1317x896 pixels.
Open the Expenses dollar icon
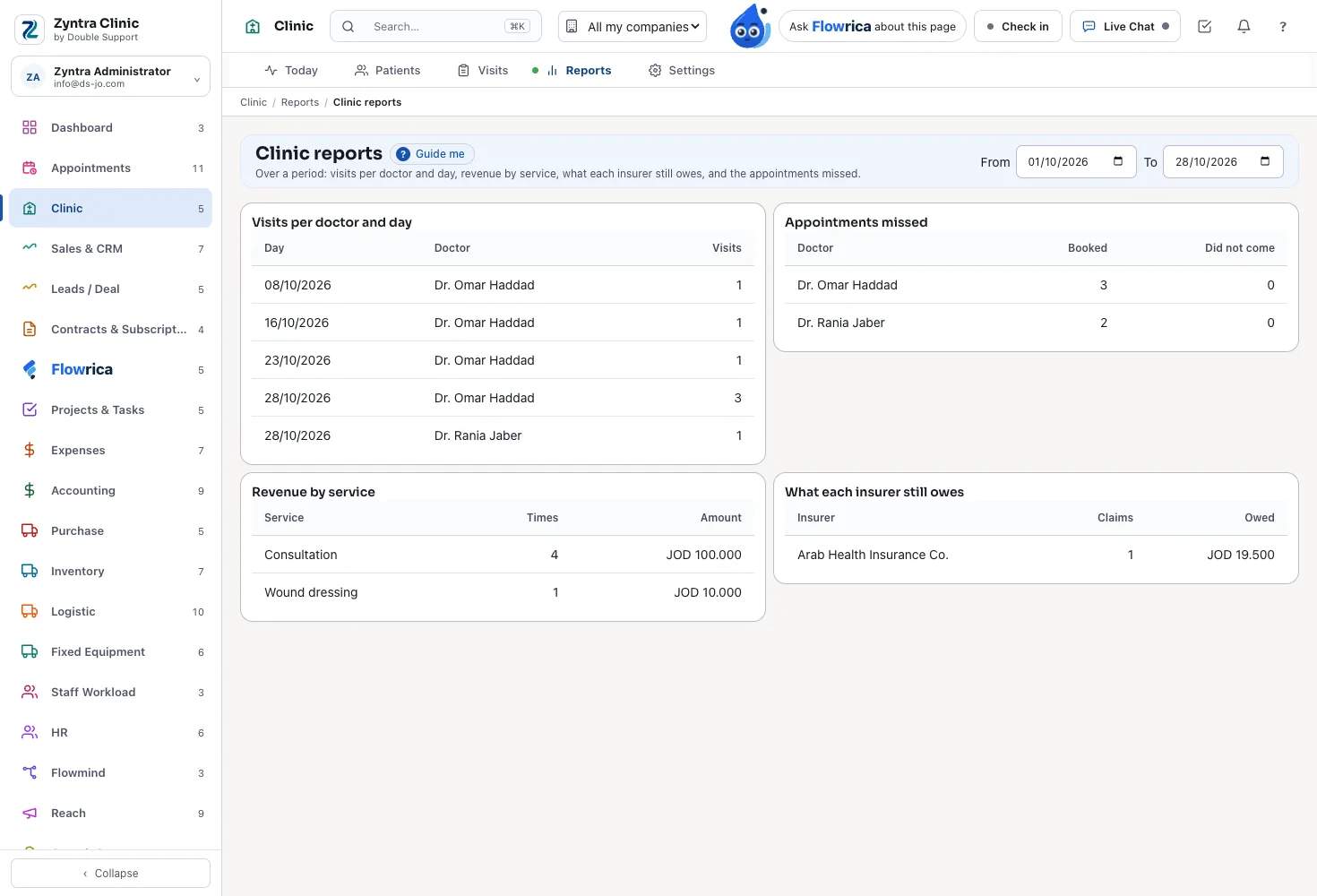pos(30,451)
